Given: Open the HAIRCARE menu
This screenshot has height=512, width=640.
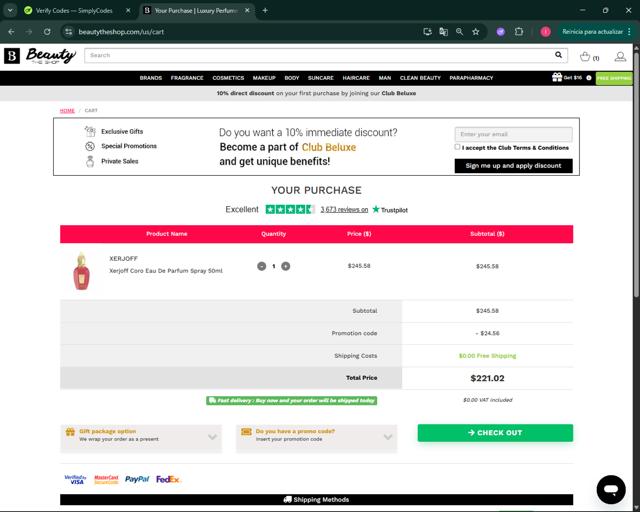Looking at the screenshot, I should (x=356, y=78).
